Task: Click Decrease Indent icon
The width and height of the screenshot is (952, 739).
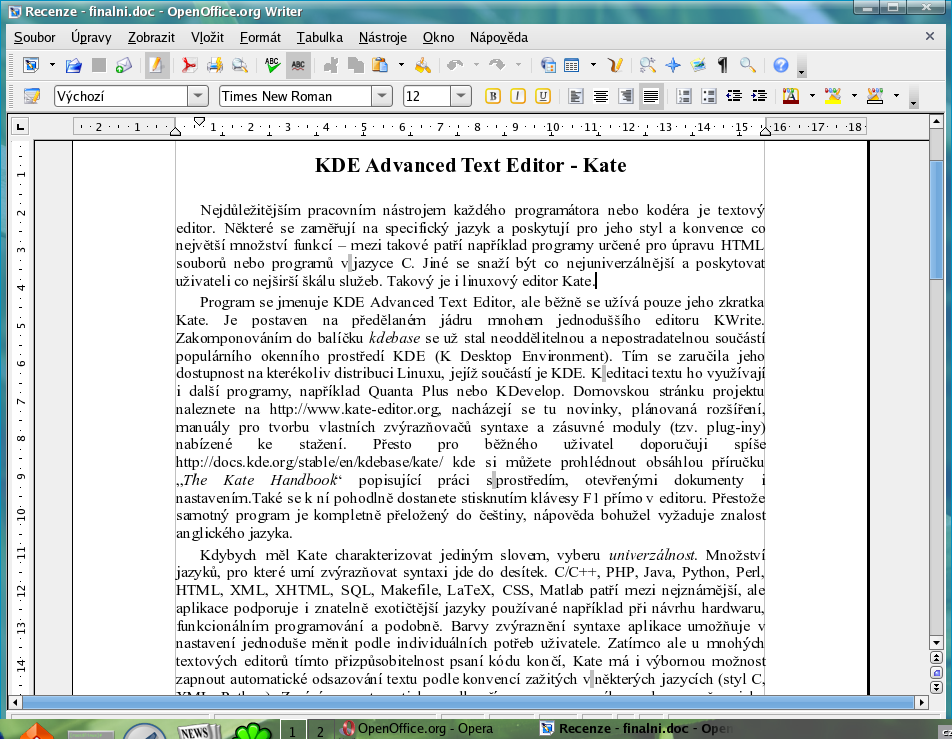Action: (734, 96)
